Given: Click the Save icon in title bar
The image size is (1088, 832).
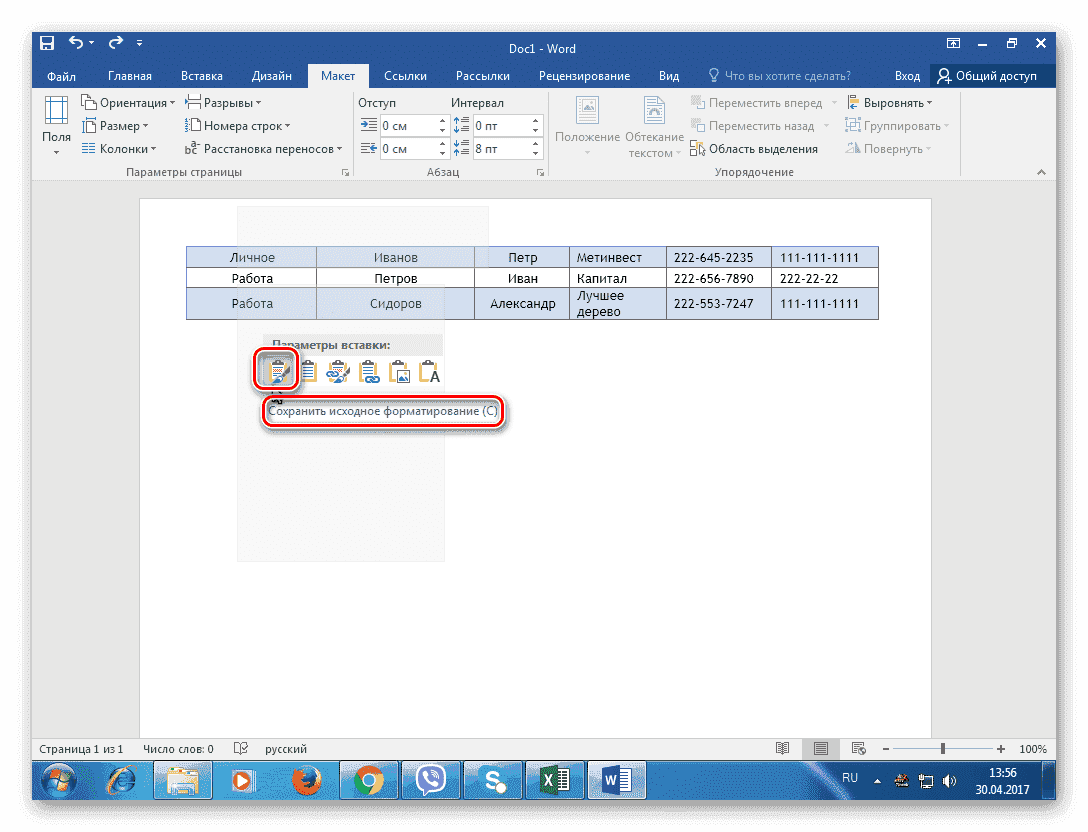Looking at the screenshot, I should click(x=47, y=44).
